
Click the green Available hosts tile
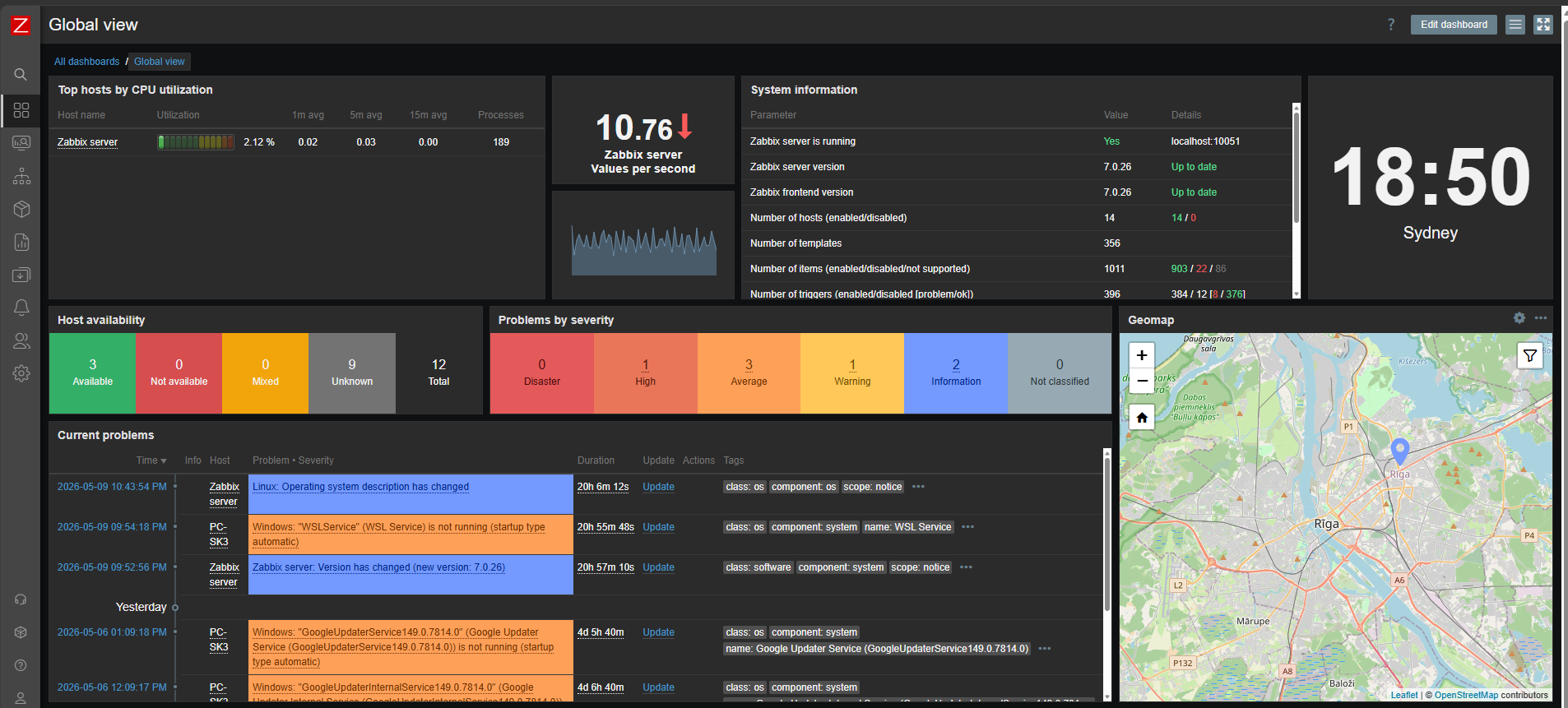click(x=92, y=373)
